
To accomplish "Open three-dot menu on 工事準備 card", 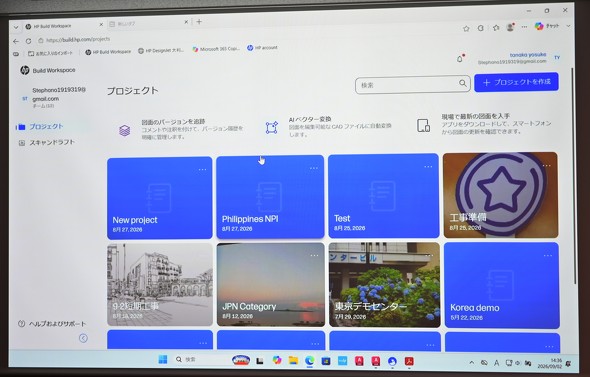I will 546,165.
